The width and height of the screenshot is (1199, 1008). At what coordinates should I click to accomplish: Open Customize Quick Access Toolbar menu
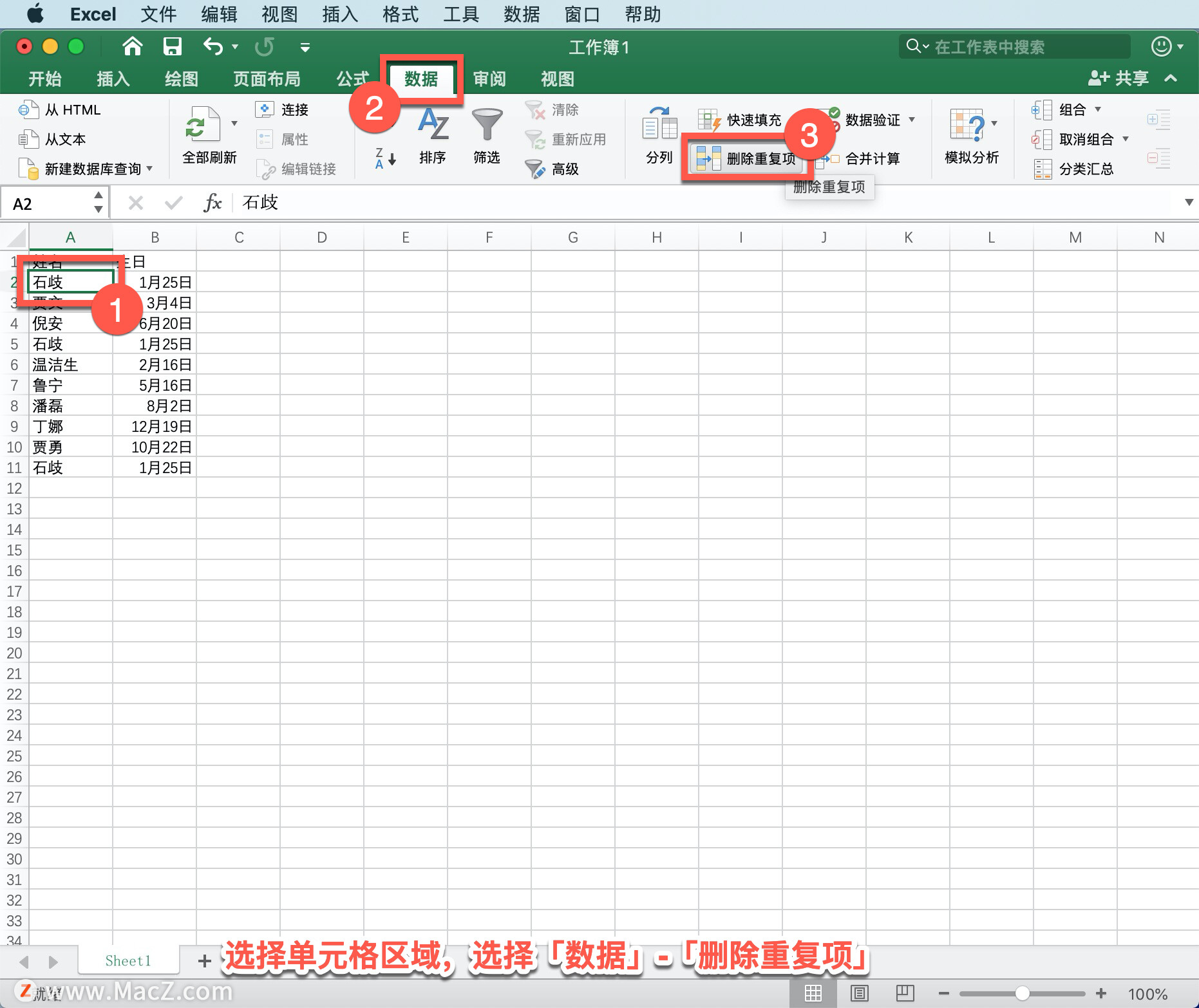[305, 47]
